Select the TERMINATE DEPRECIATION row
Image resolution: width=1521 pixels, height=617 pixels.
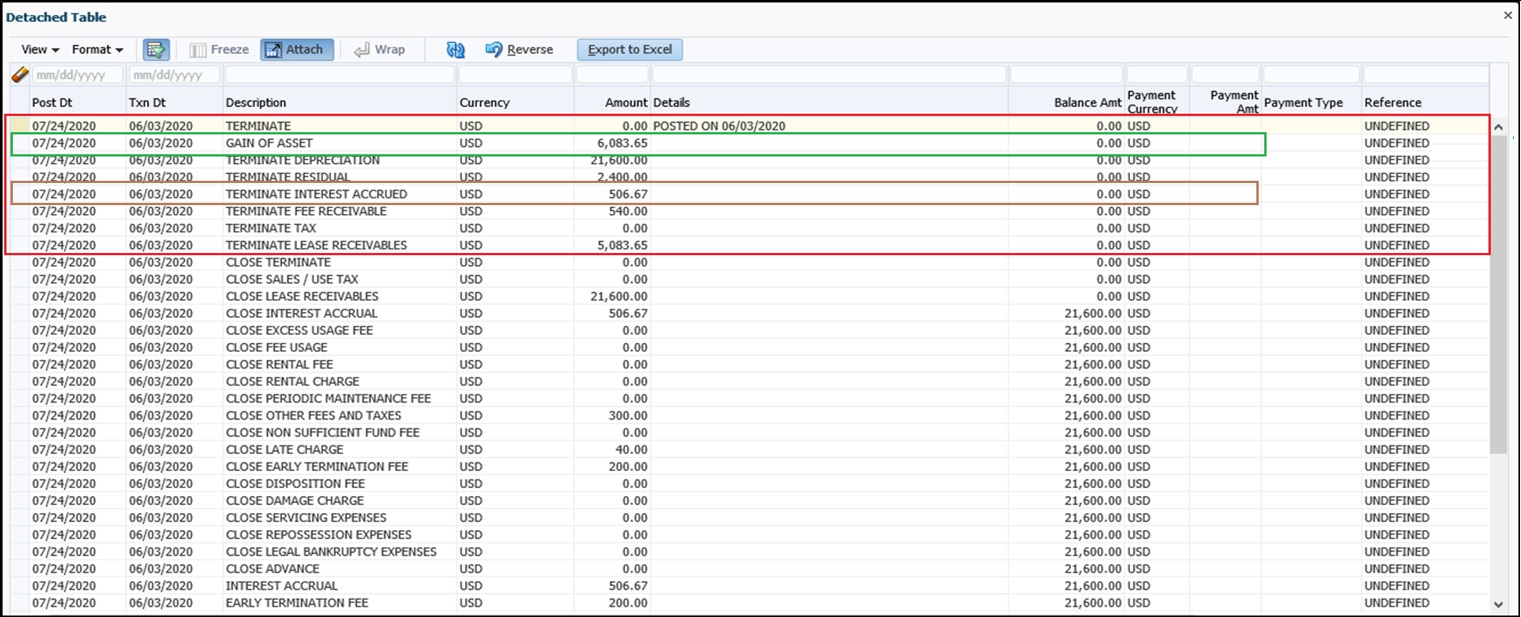pos(749,160)
